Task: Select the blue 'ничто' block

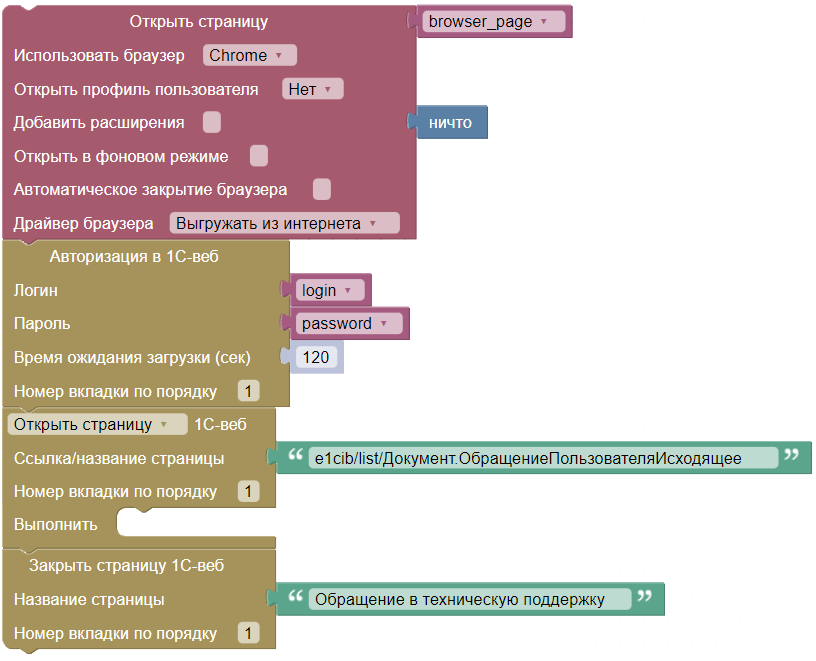Action: click(452, 123)
